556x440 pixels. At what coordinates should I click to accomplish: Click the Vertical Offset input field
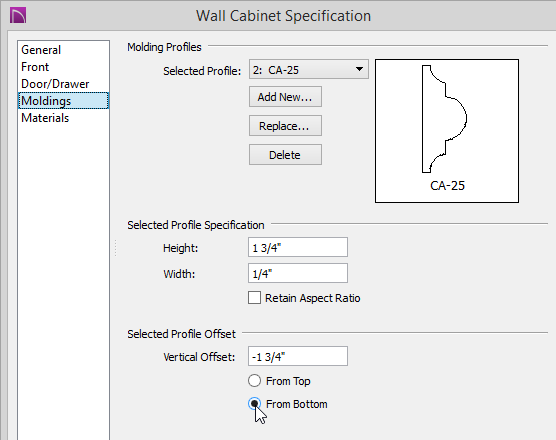click(298, 356)
